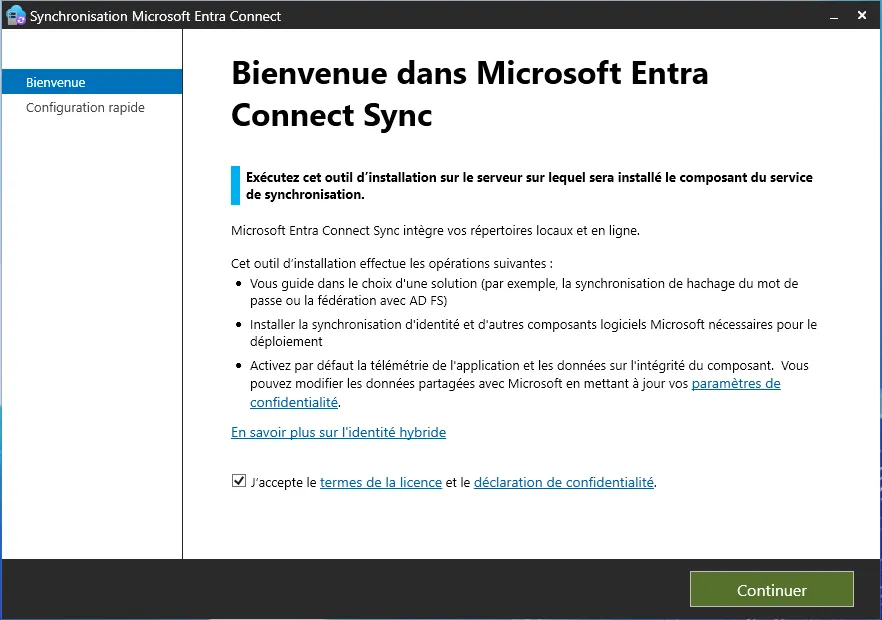The image size is (882, 620).
Task: Click the Entra Connect app icon in title bar
Action: point(15,16)
